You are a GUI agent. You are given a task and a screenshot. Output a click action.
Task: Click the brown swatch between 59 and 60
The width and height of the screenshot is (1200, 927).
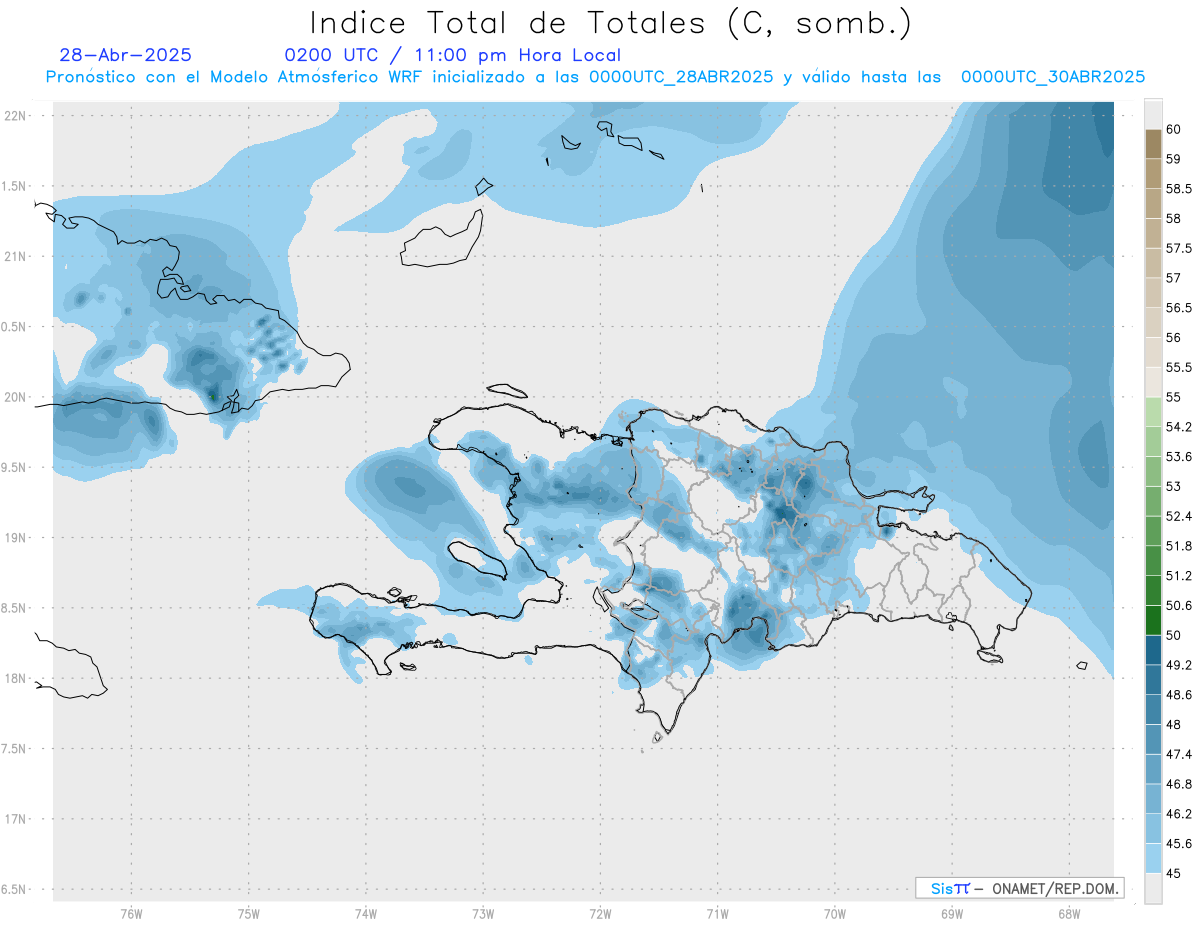click(1153, 144)
